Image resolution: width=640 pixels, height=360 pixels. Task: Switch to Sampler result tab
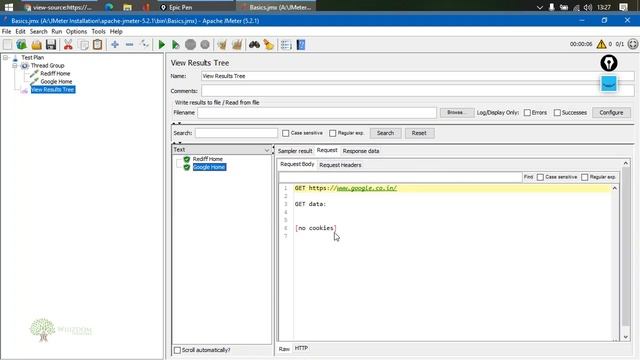295,151
